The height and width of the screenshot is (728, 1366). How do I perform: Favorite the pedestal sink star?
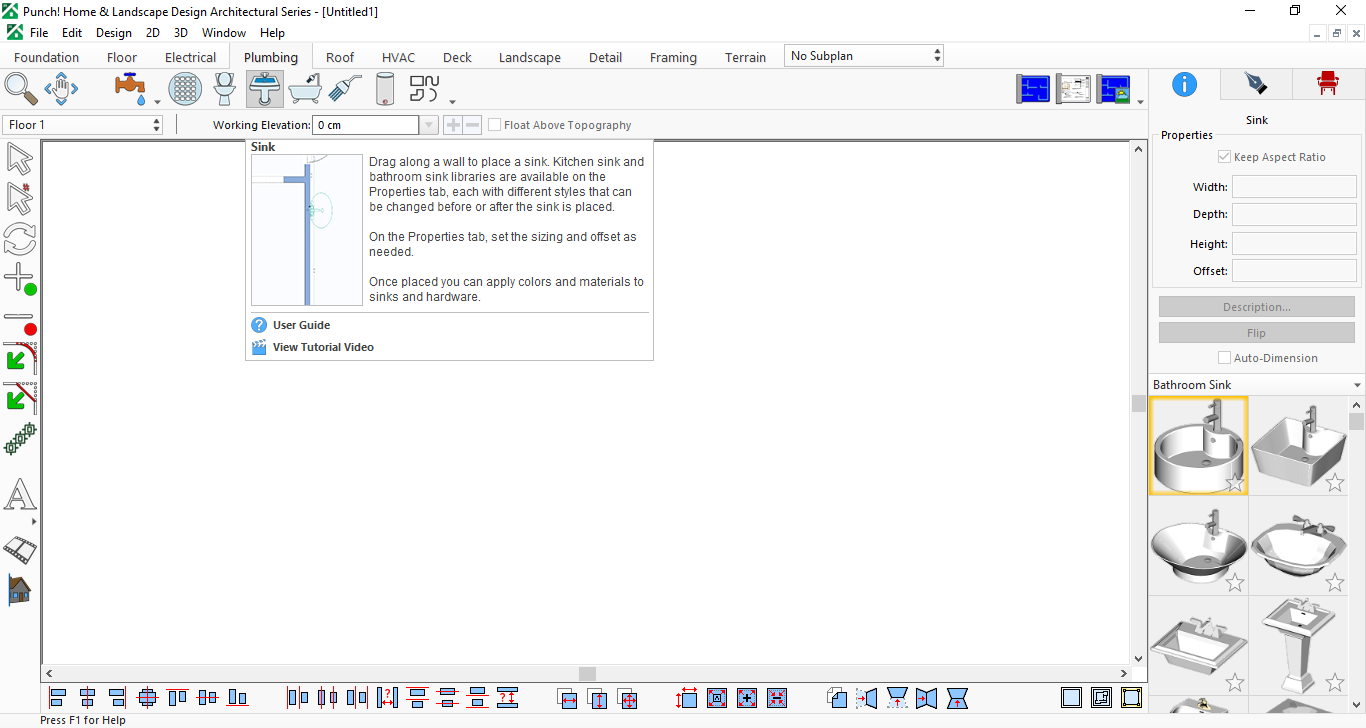pos(1335,683)
